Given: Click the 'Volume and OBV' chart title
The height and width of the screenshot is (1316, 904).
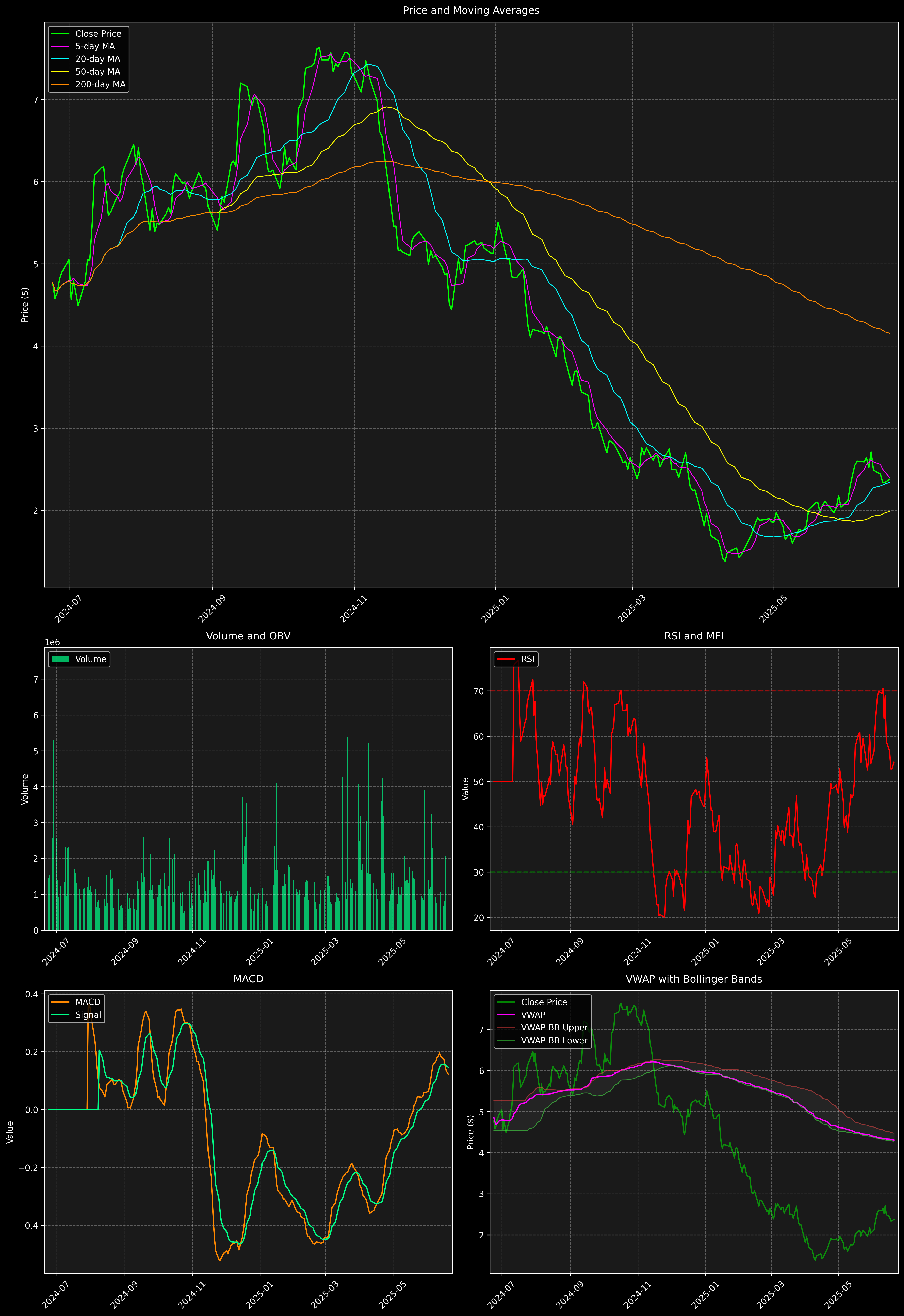Looking at the screenshot, I should click(248, 636).
